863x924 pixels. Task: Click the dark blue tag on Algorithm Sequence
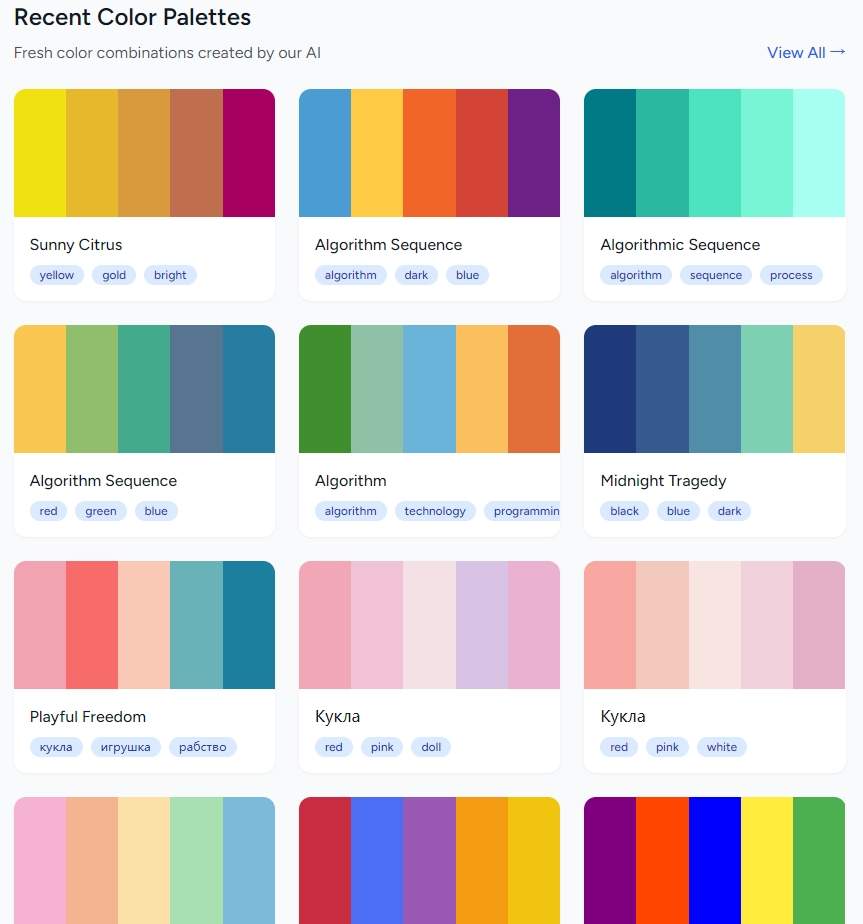tap(467, 275)
